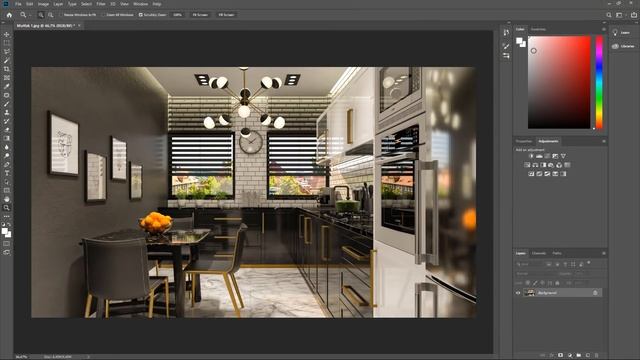The image size is (640, 360).
Task: Switch to the Channels tab
Action: 539,253
